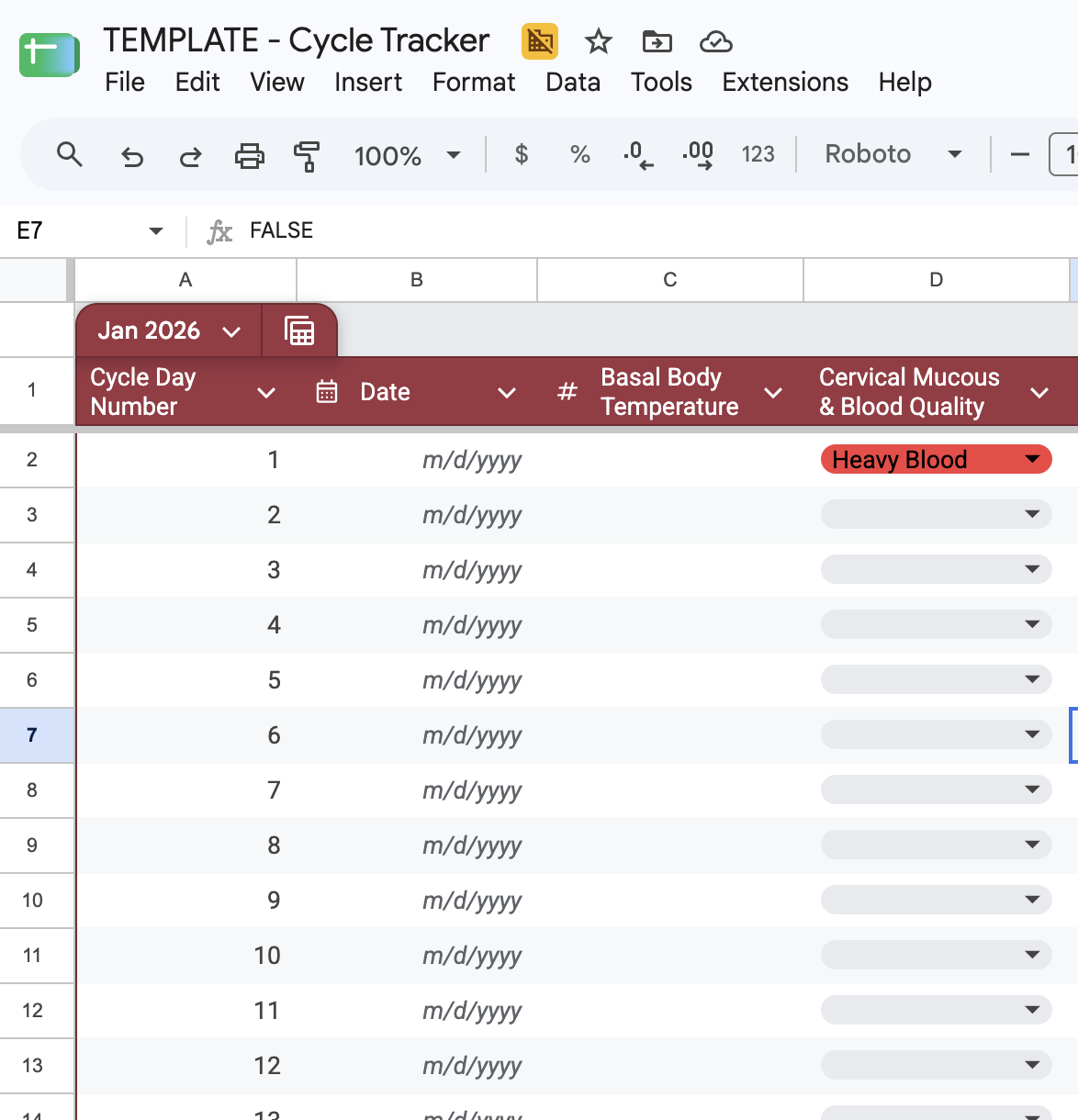Open the Edit menu
The image size is (1078, 1120).
click(x=197, y=83)
